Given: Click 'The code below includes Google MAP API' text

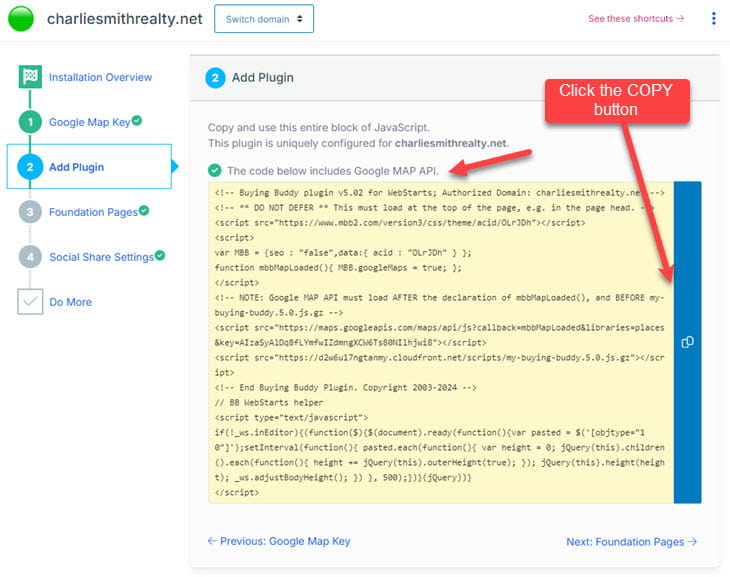Looking at the screenshot, I should tap(332, 171).
